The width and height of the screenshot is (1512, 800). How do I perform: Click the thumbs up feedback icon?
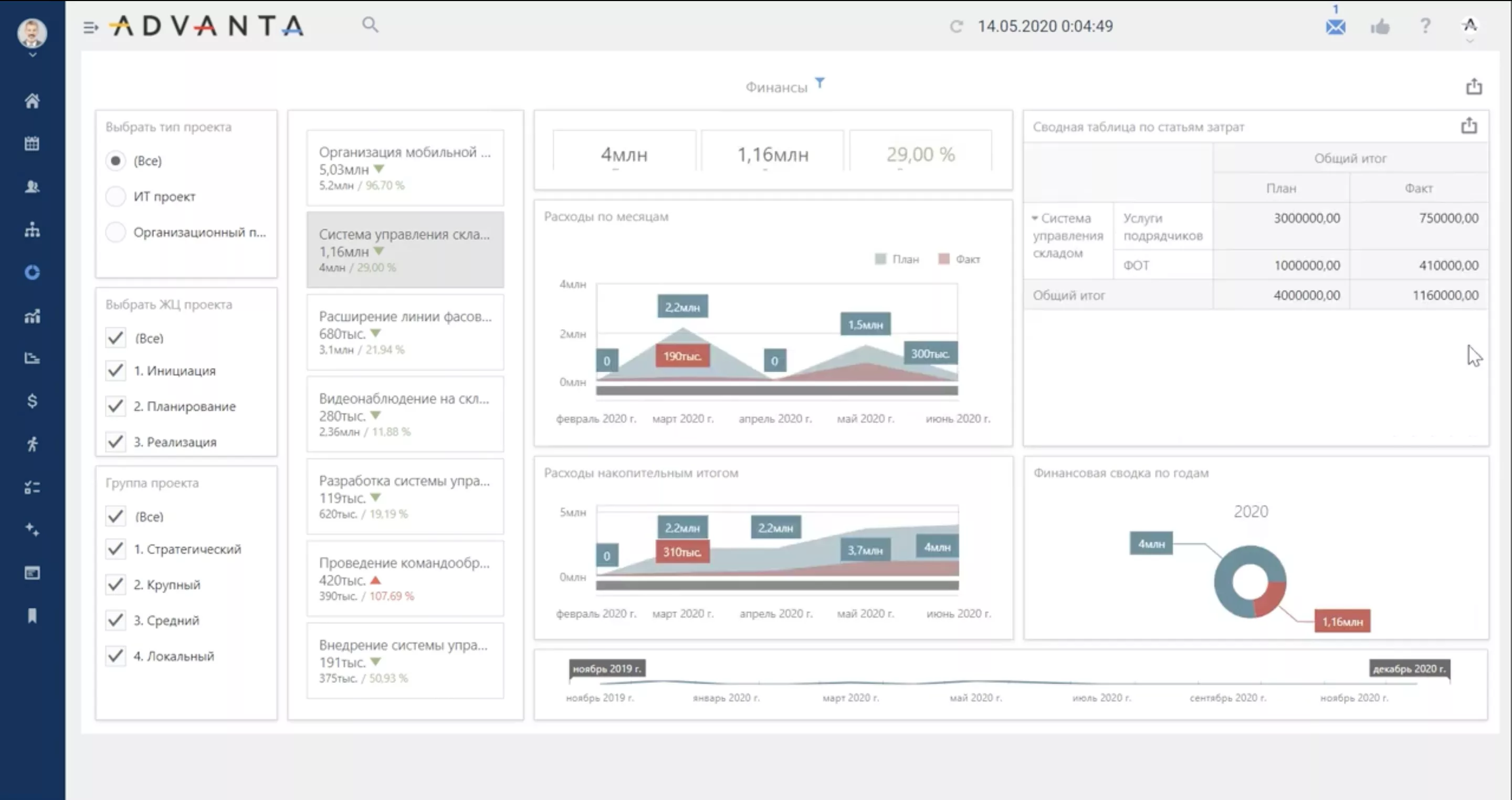[x=1380, y=27]
